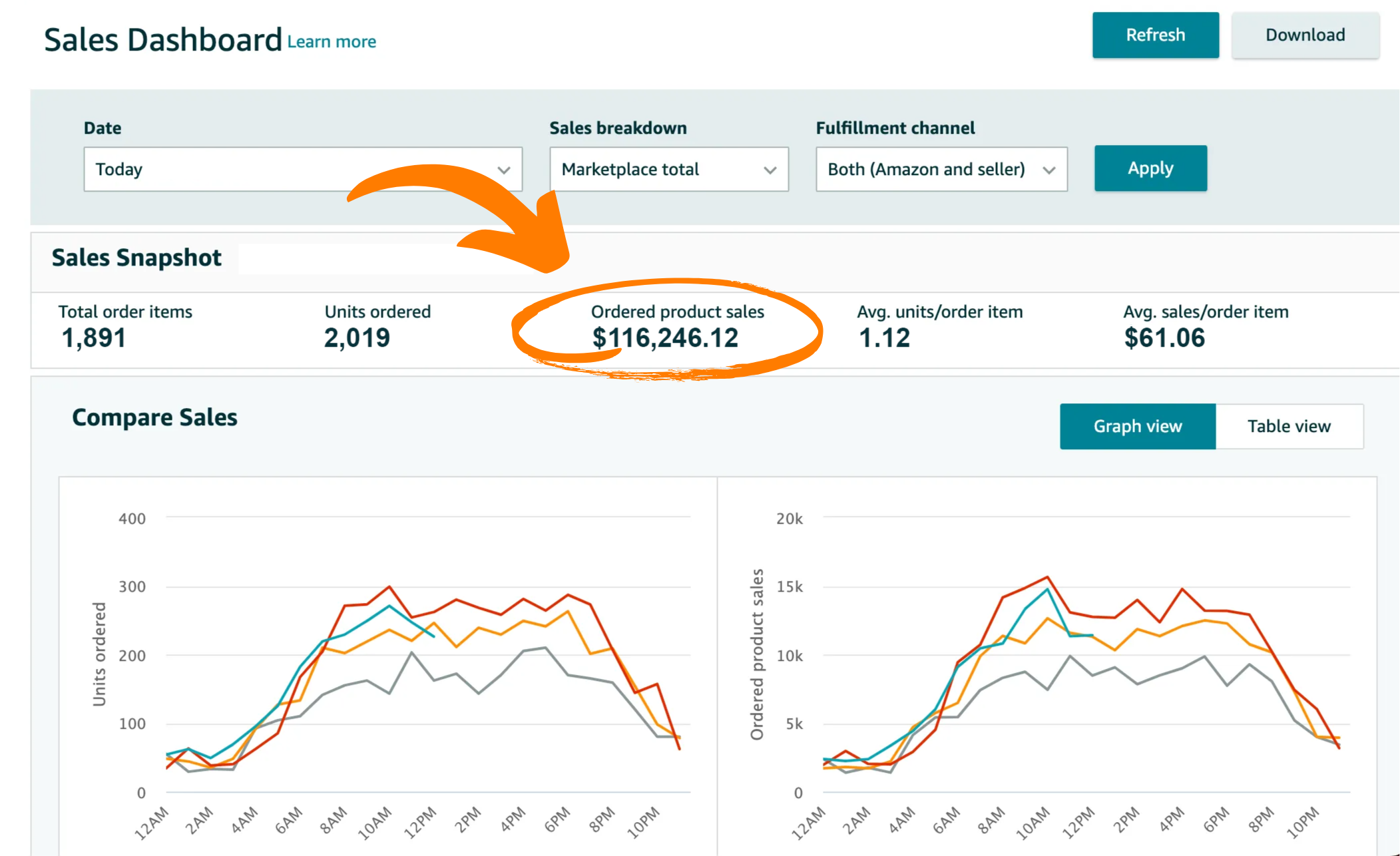Click the 12PM label on Ordered product sales chart
1400x856 pixels.
tap(1078, 822)
